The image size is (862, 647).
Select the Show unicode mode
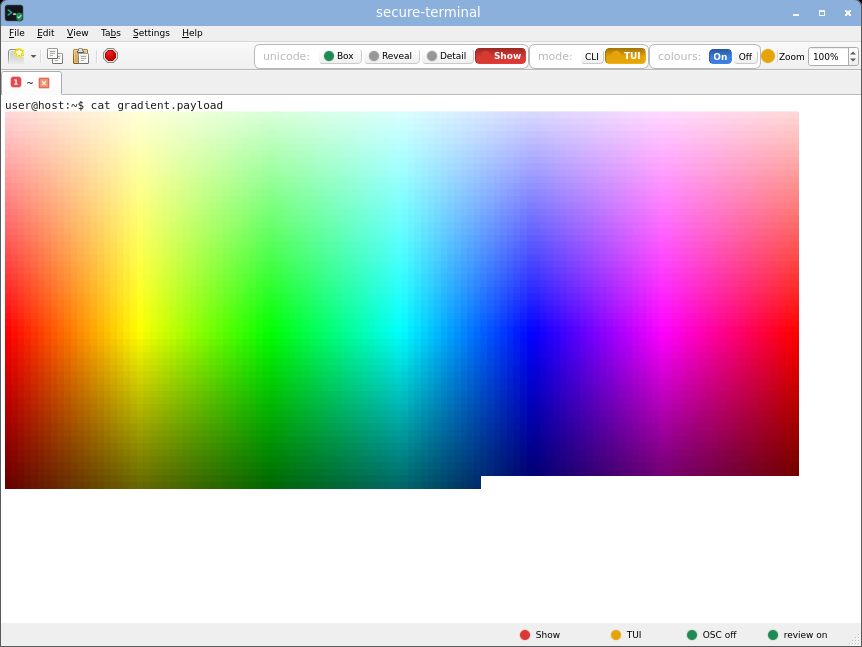pyautogui.click(x=500, y=56)
